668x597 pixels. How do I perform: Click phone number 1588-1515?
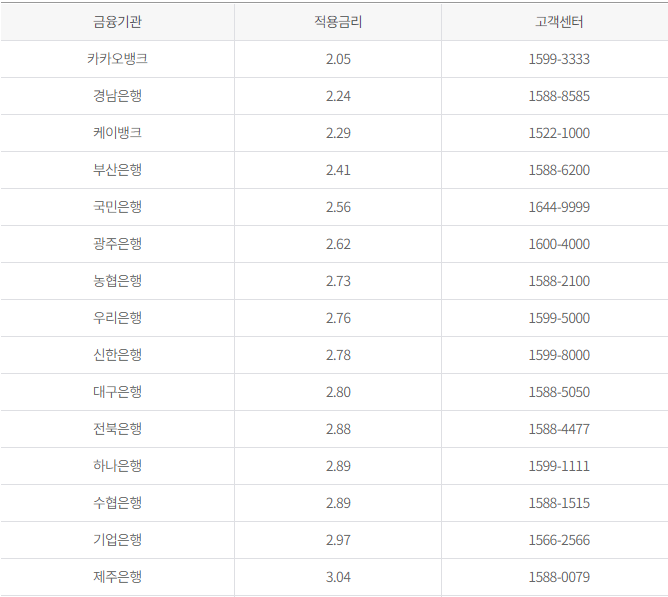(559, 503)
